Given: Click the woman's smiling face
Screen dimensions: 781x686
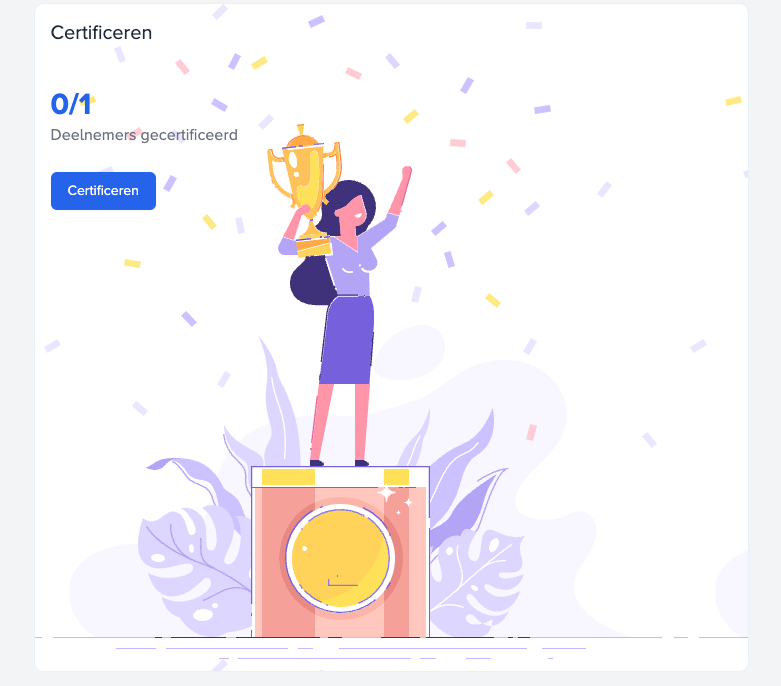Looking at the screenshot, I should 353,210.
